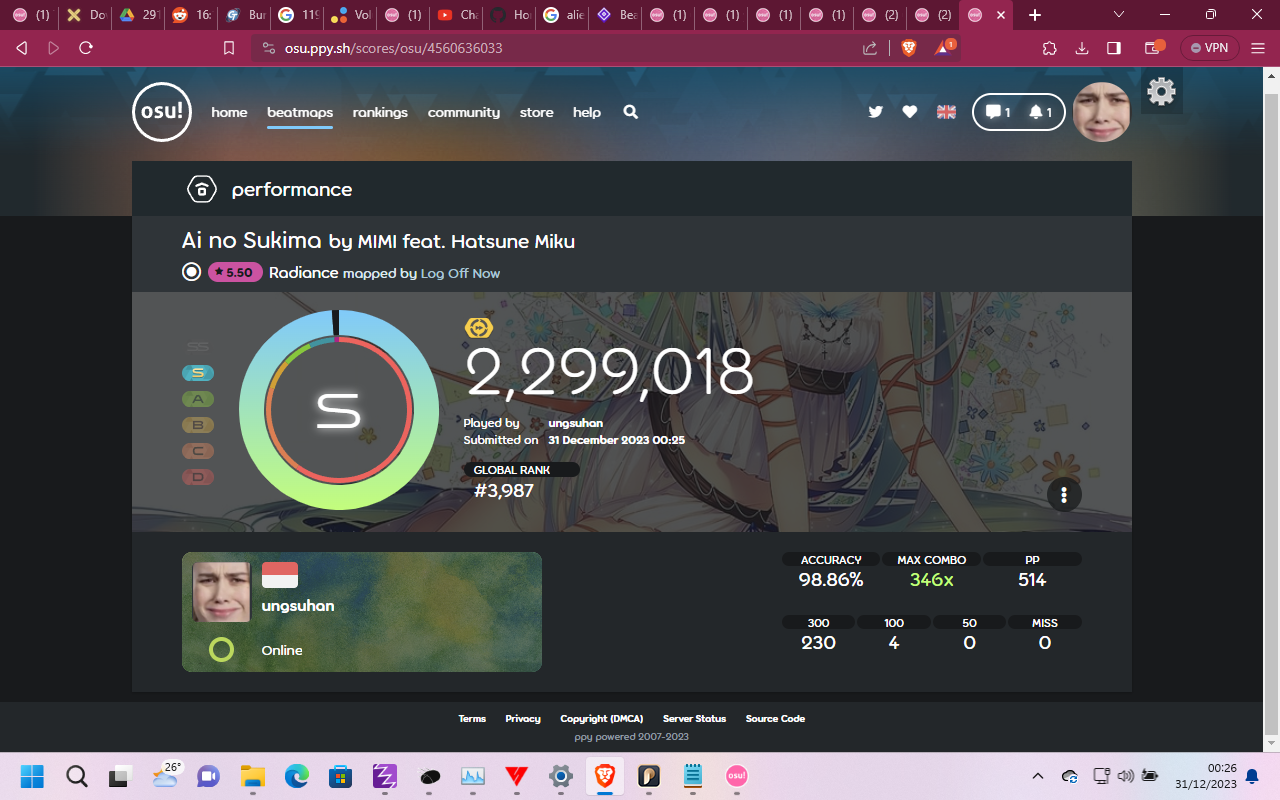Switch to the GitHub browser tab

[x=510, y=15]
